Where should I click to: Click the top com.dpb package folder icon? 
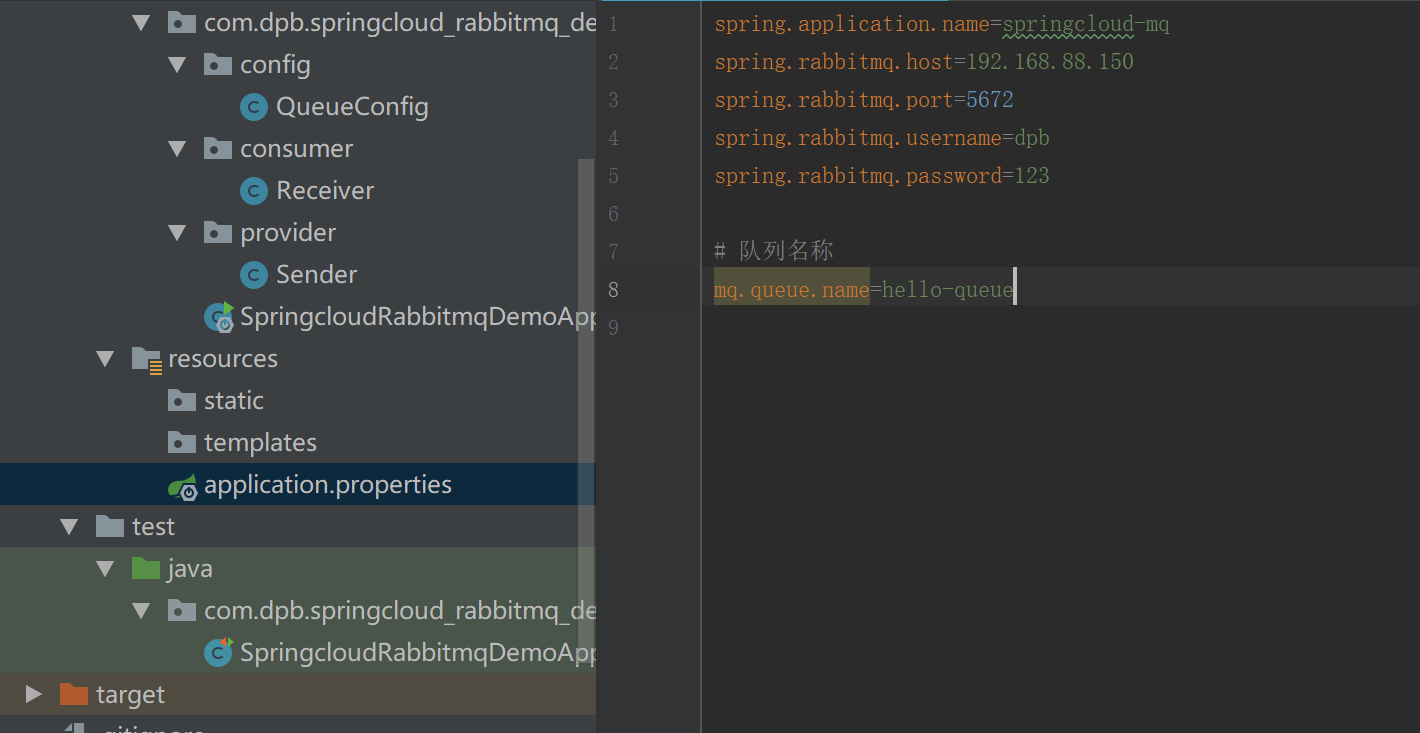point(182,23)
